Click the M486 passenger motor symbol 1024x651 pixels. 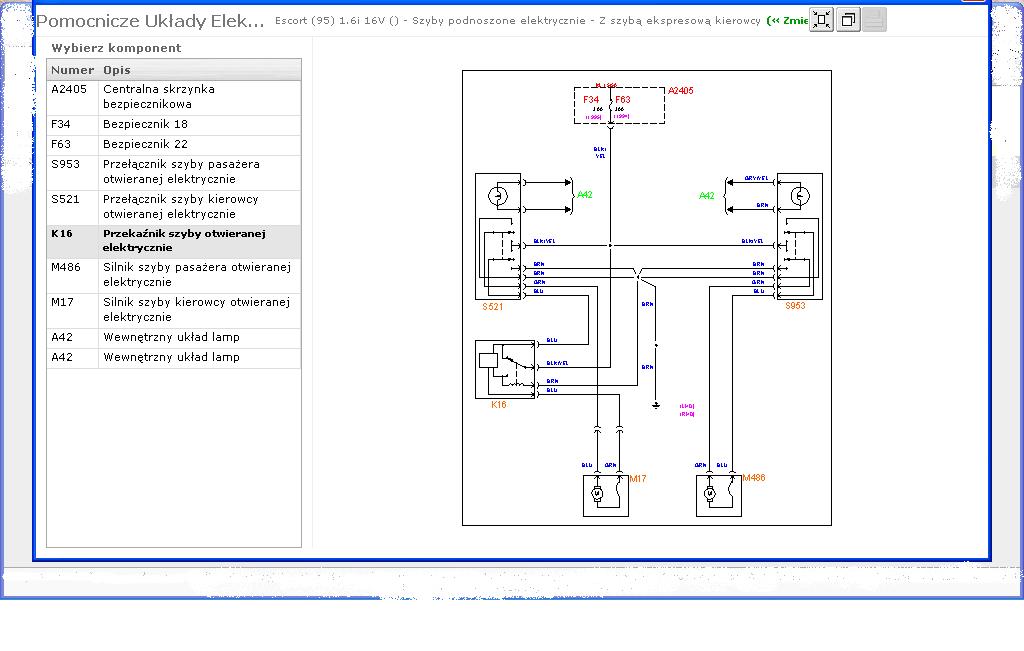[x=710, y=493]
